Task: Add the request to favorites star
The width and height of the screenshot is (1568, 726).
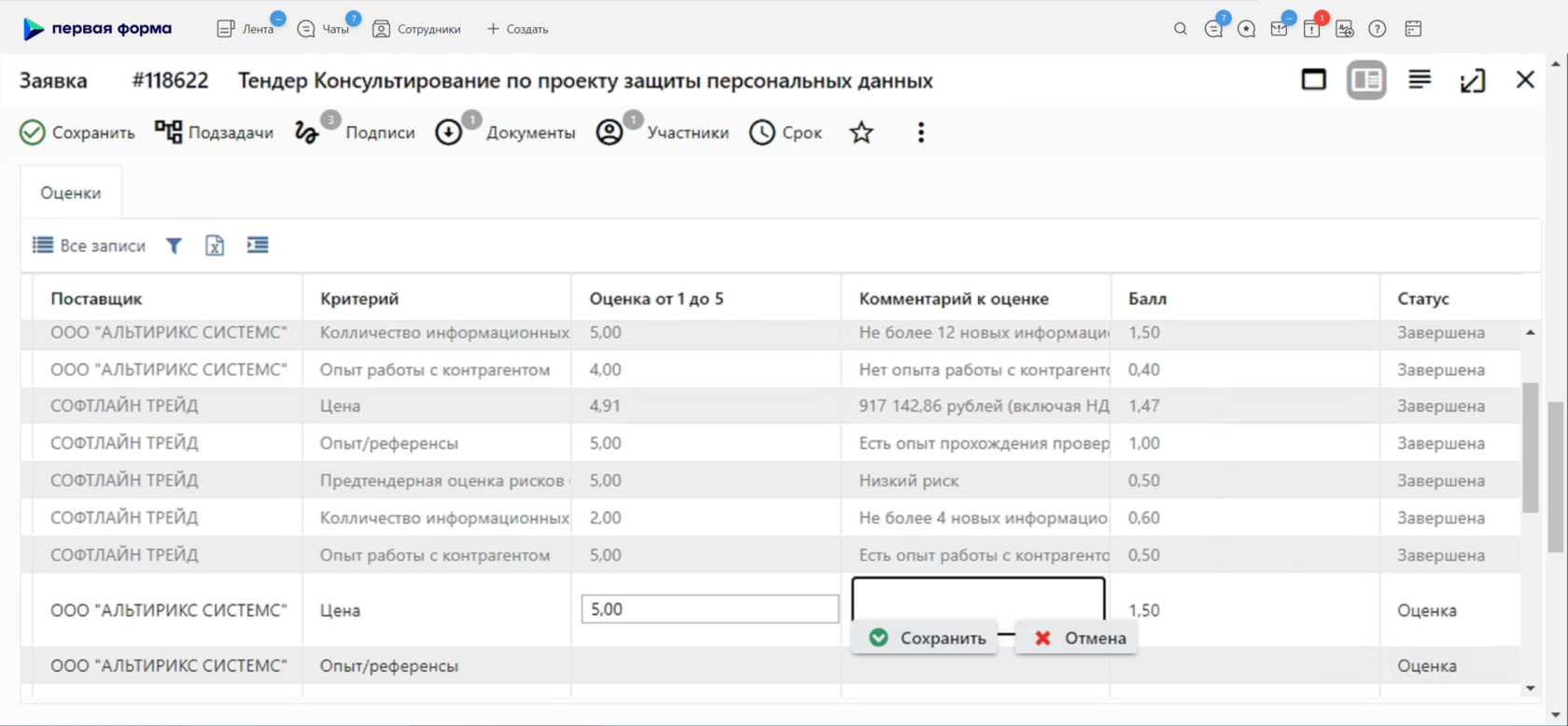Action: [x=861, y=133]
